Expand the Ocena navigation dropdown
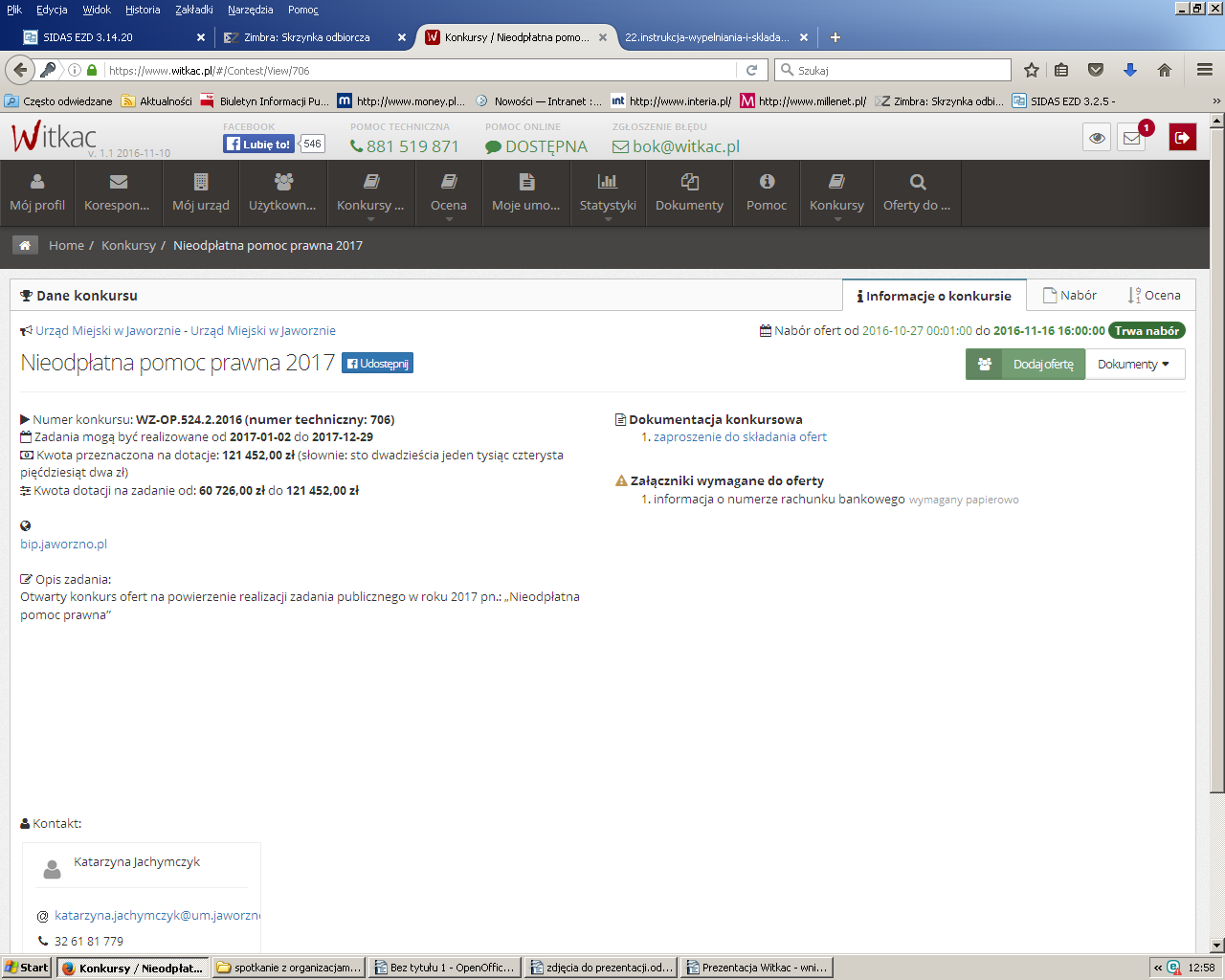Screen dimensions: 1225x980 (449, 192)
